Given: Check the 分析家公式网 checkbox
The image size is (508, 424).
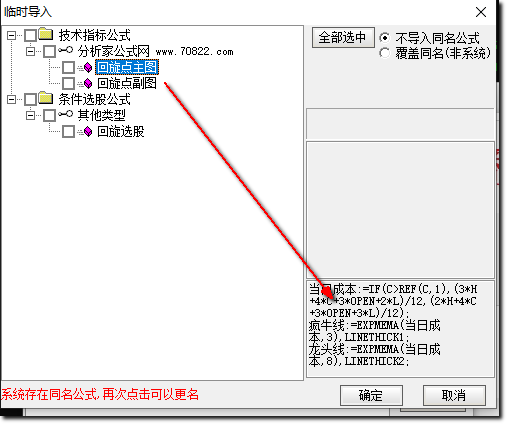Looking at the screenshot, I should point(49,51).
